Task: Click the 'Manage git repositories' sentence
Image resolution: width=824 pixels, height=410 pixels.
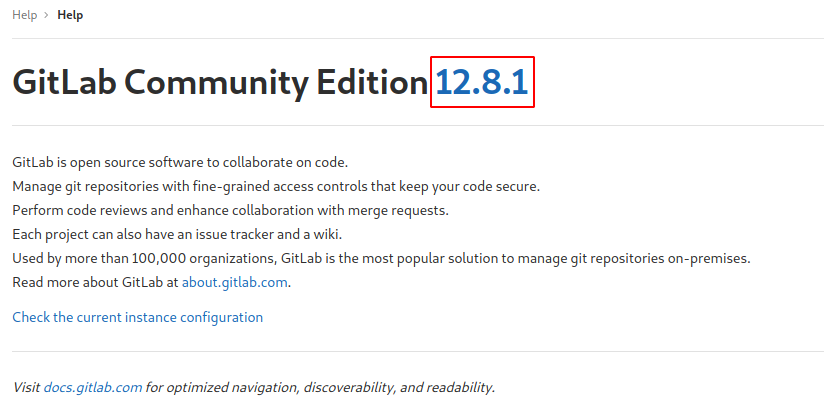Action: click(x=276, y=187)
